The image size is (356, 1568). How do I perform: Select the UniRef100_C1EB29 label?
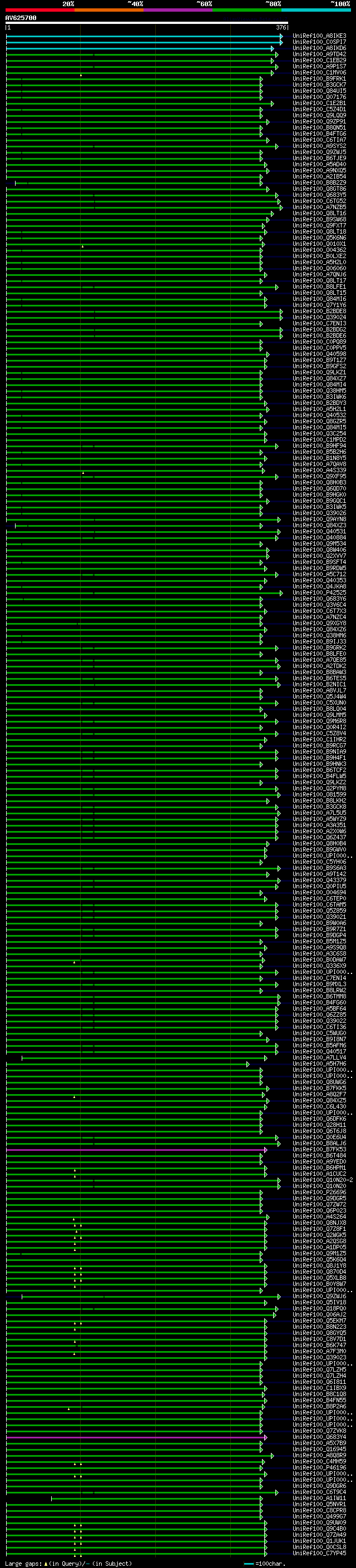[319, 60]
